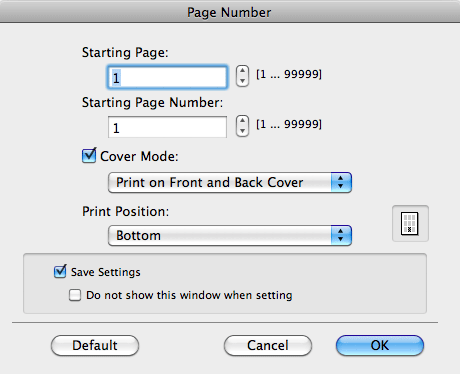Viewport: 460px width, 374px height.
Task: Click into the Starting Page Number field
Action: click(x=167, y=127)
